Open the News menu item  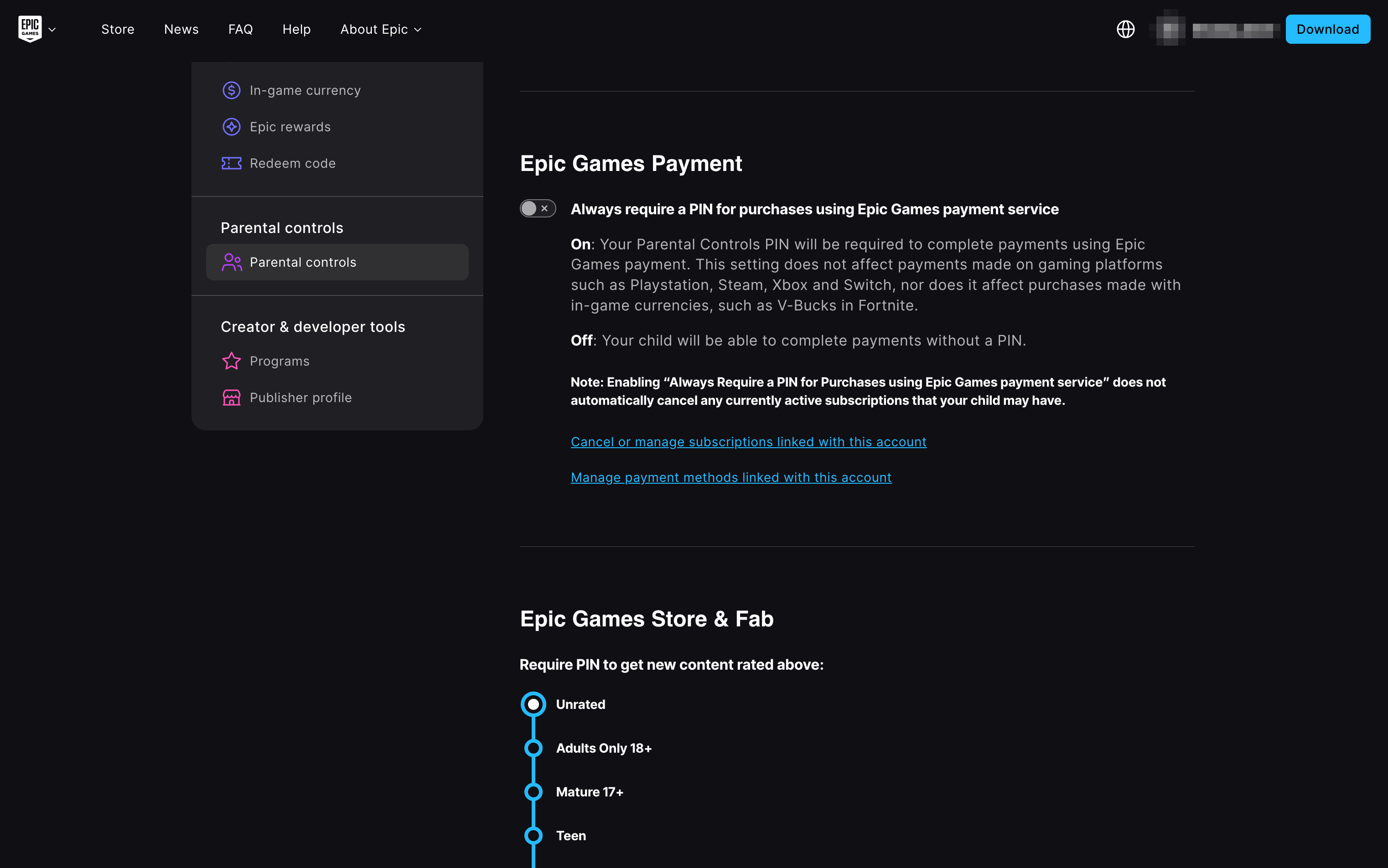point(181,29)
